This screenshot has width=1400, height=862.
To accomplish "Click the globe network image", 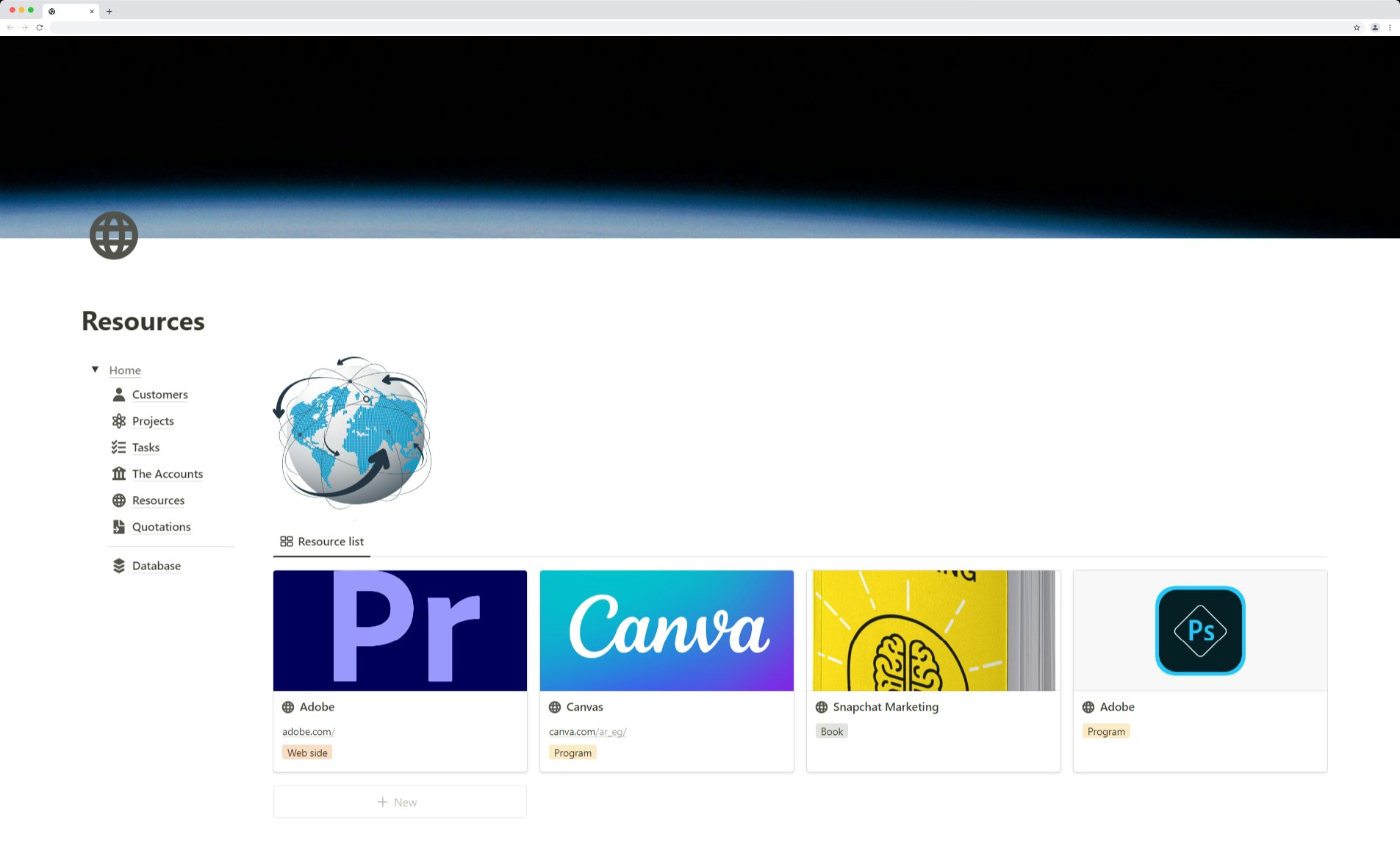I will (x=352, y=433).
